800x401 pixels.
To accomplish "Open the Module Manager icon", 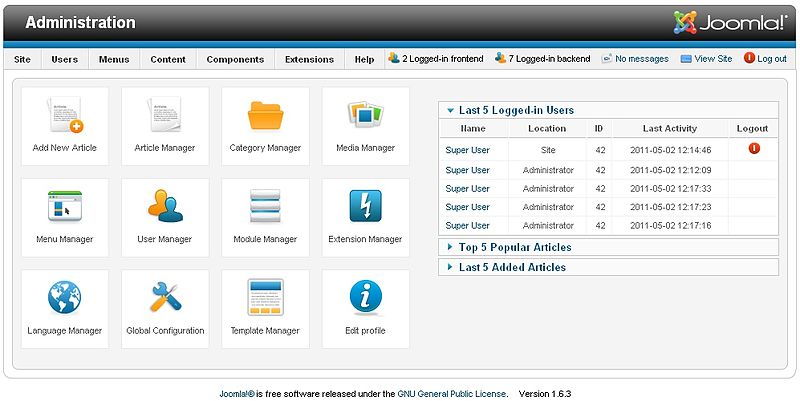I will coord(265,206).
